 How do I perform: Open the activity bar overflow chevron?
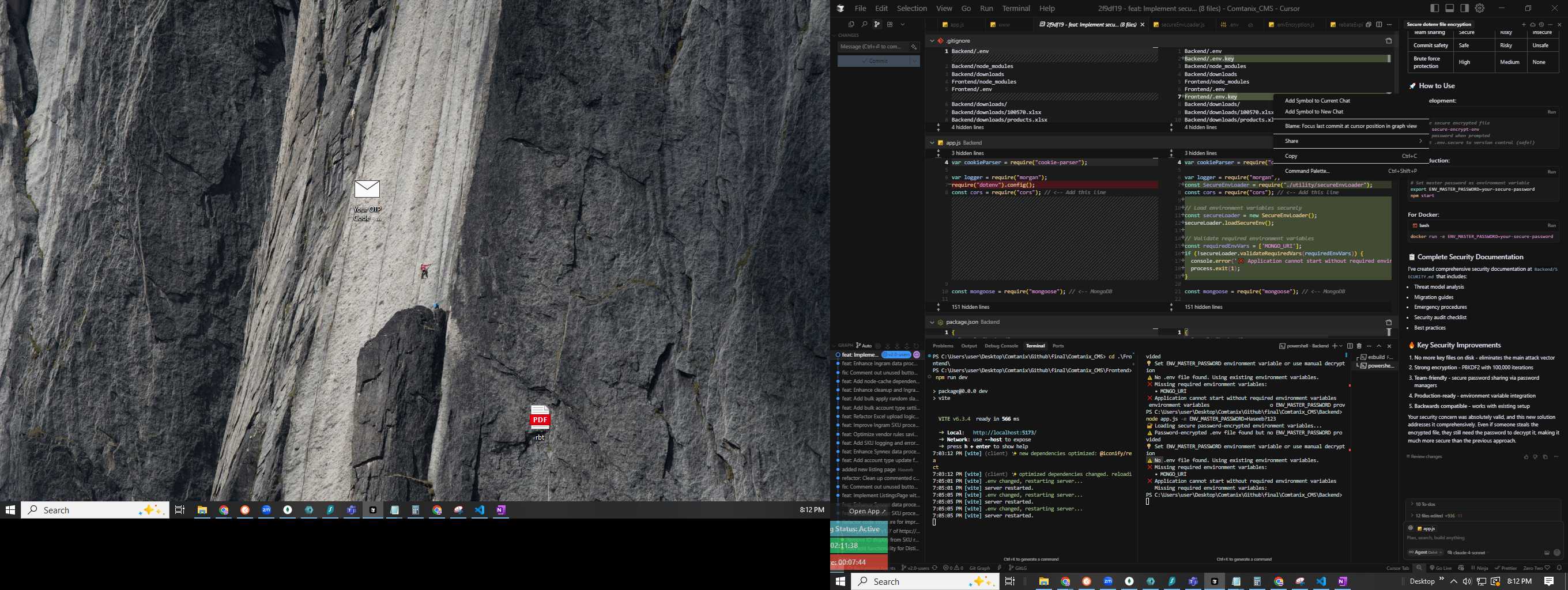(903, 24)
